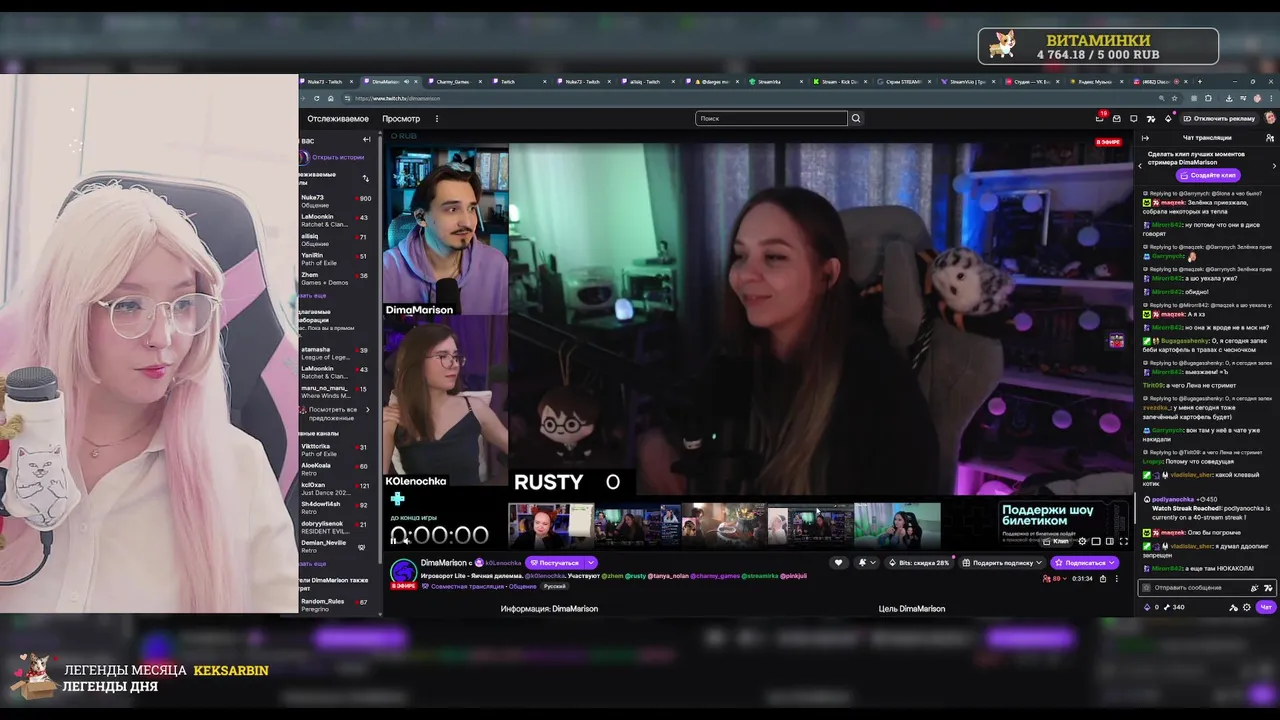Viewport: 1280px width, 720px height.
Task: Open the chat community users icon
Action: (x=1272, y=138)
